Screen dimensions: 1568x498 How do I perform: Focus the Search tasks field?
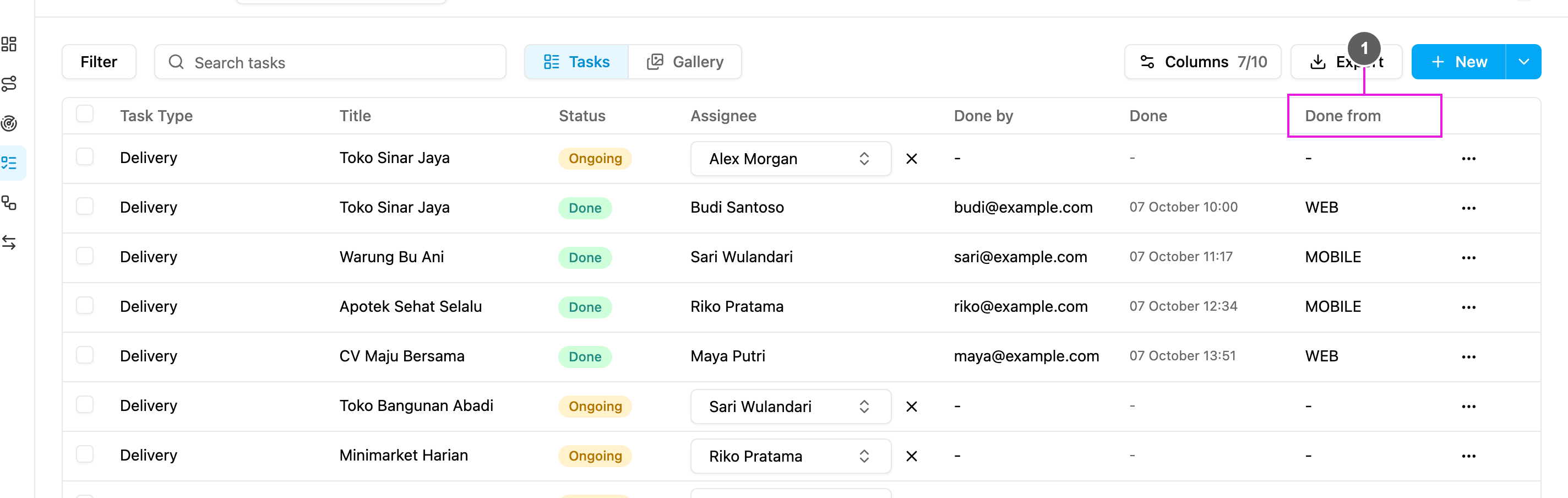pyautogui.click(x=330, y=62)
